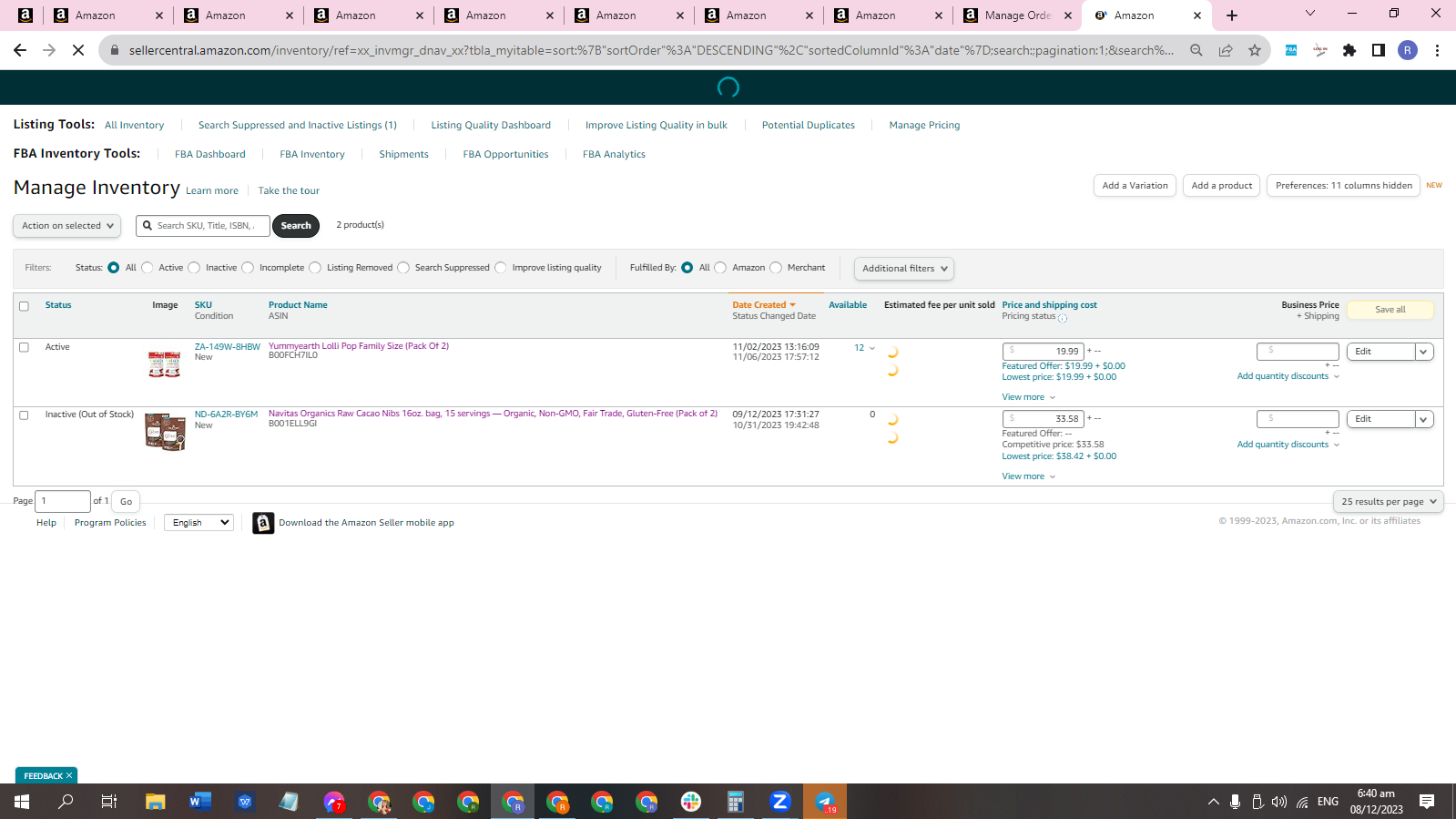This screenshot has height=819, width=1456.
Task: Open the zoom magnifier in address bar
Action: [1196, 50]
